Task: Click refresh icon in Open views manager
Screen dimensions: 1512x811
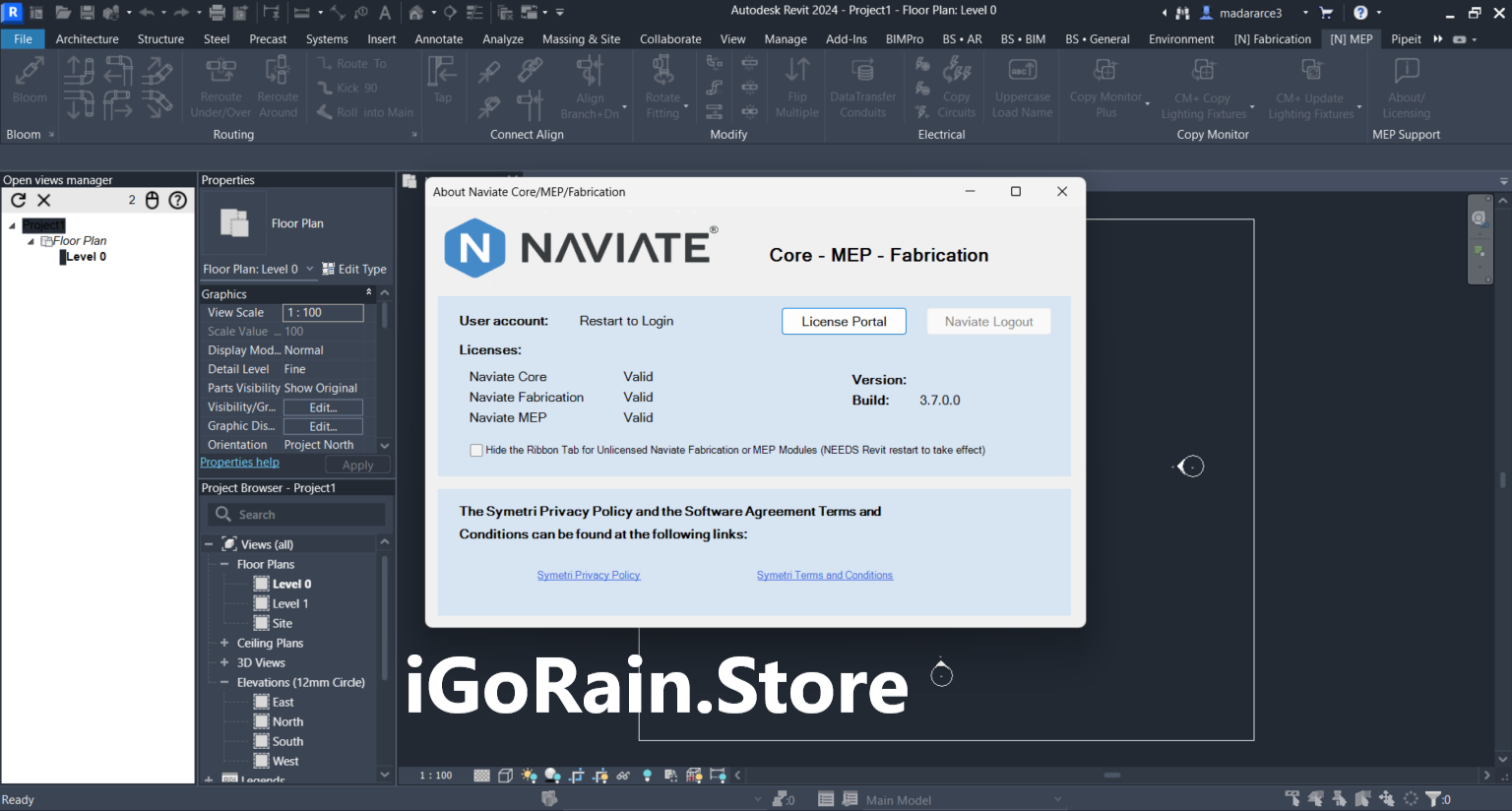Action: pyautogui.click(x=19, y=200)
